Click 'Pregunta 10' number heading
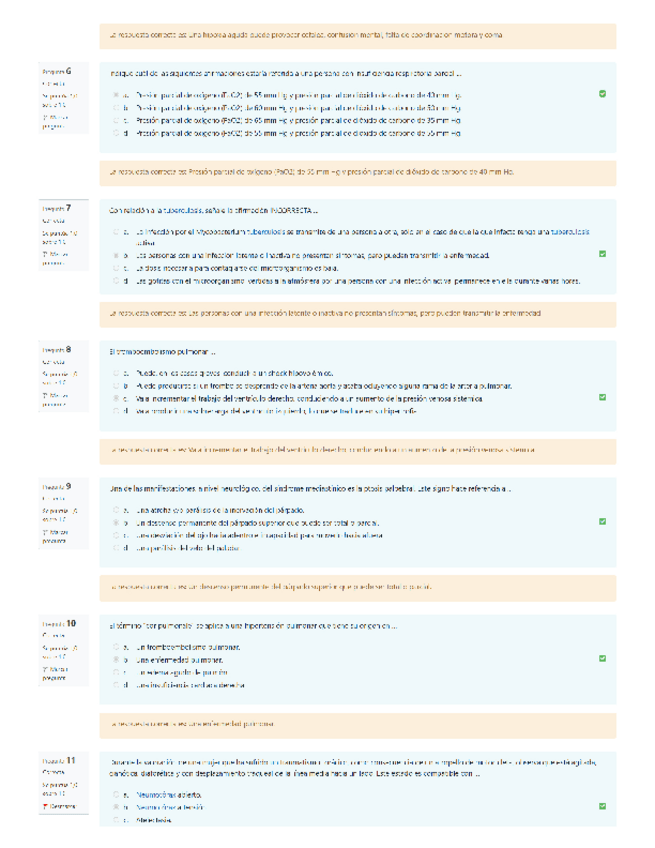The width and height of the screenshot is (655, 848). point(59,624)
